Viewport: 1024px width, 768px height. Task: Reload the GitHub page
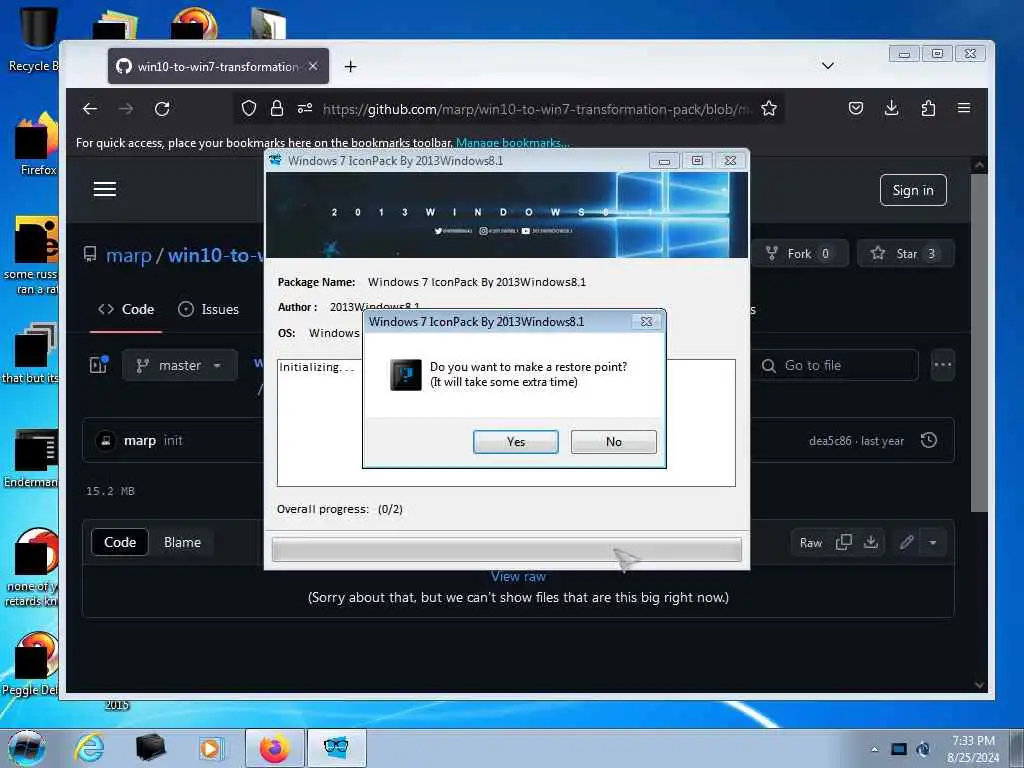pos(162,108)
